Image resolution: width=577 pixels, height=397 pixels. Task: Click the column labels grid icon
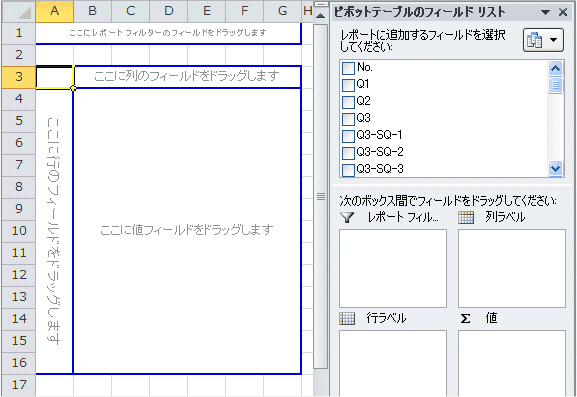click(x=466, y=217)
